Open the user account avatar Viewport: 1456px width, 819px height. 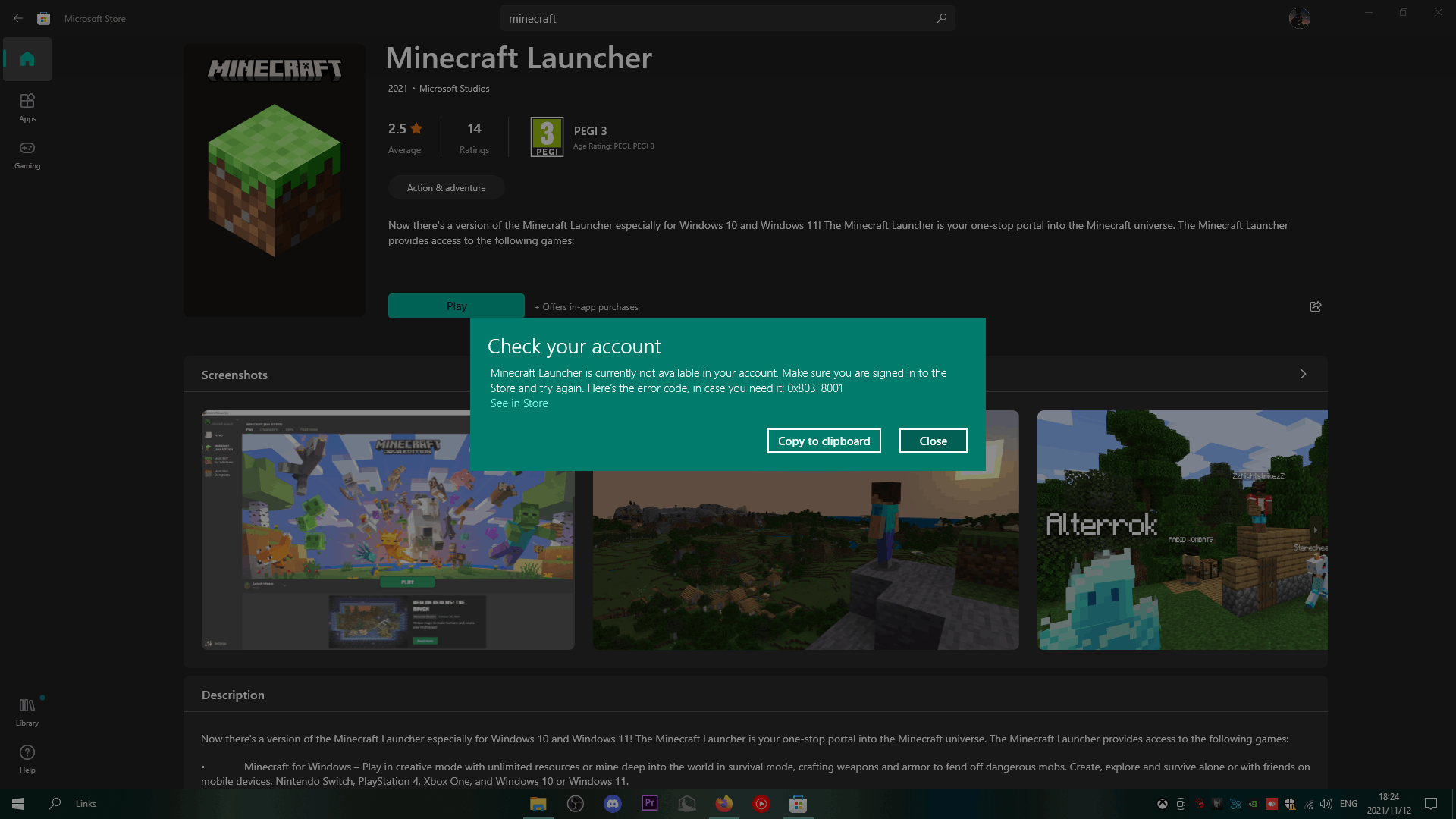(x=1299, y=18)
